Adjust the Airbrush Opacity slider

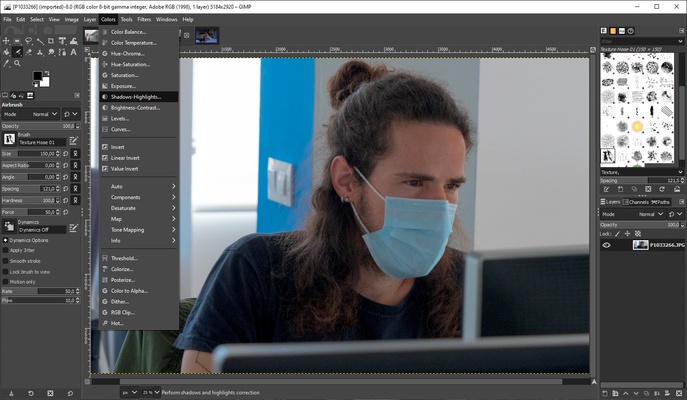41,126
